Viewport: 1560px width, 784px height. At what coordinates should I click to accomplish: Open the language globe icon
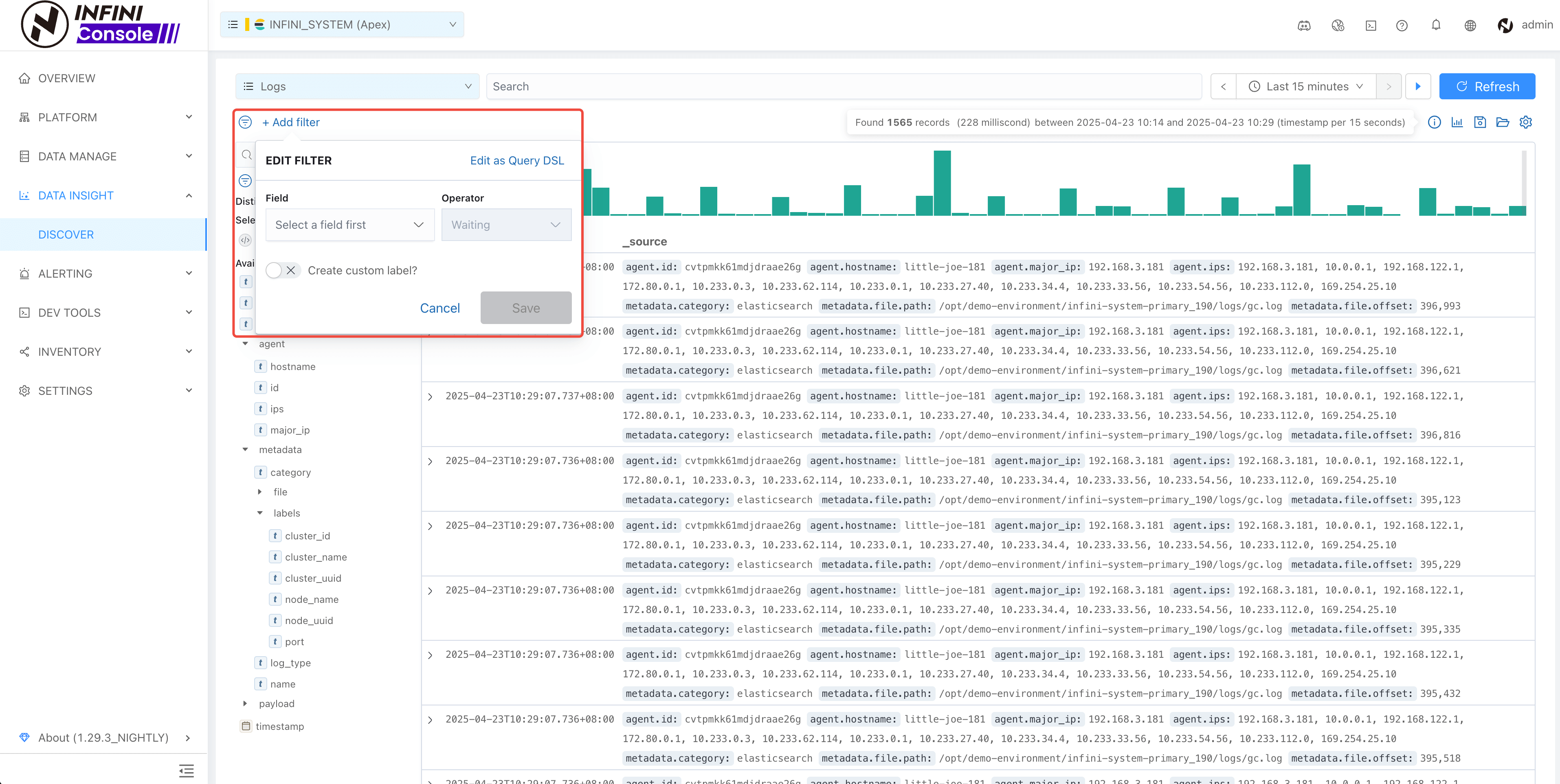(x=1470, y=25)
